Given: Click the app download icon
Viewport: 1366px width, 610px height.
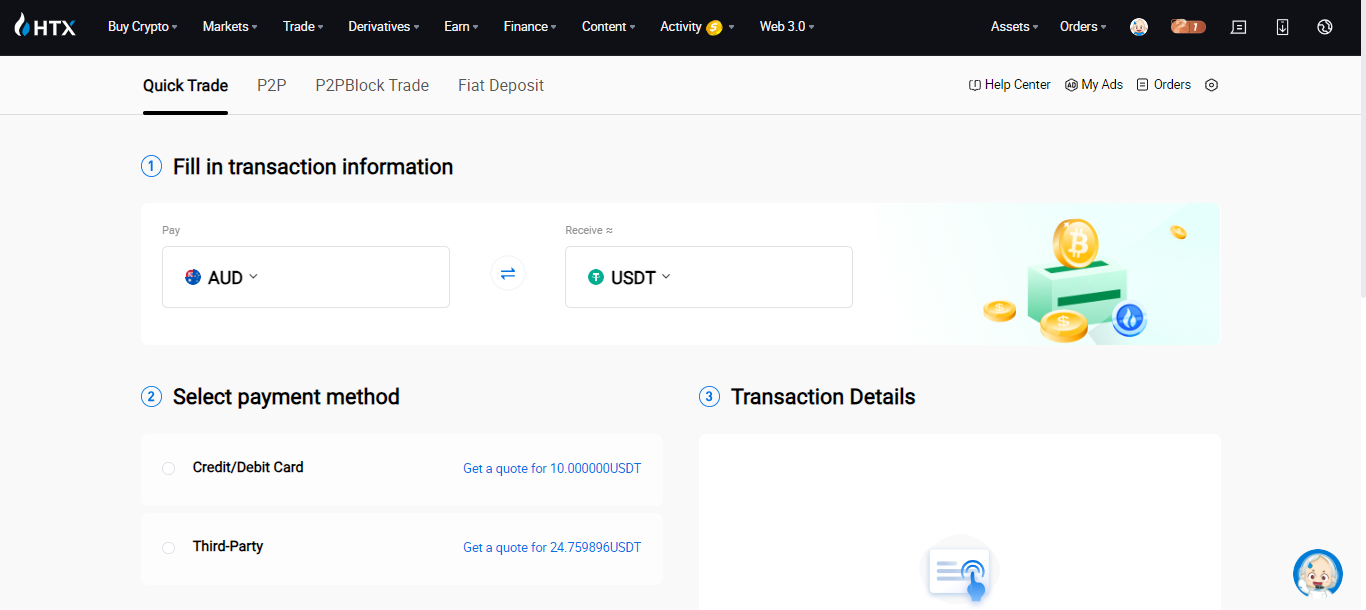Looking at the screenshot, I should point(1282,27).
